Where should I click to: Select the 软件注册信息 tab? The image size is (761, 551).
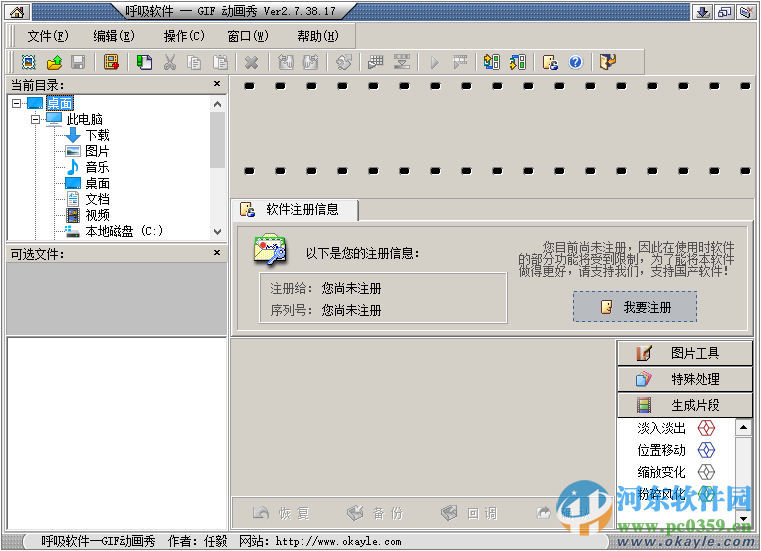[x=295, y=210]
